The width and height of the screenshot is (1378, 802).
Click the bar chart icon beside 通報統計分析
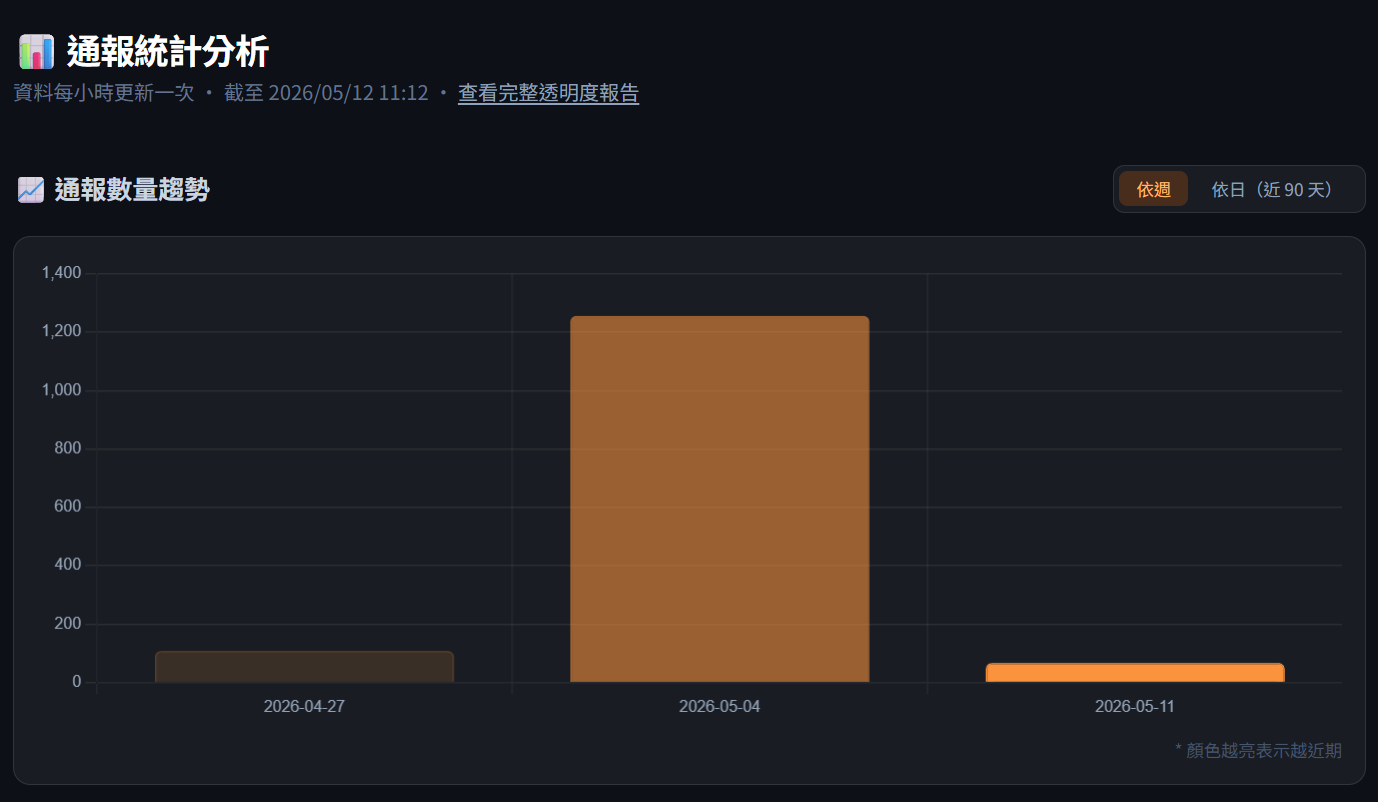pyautogui.click(x=36, y=51)
